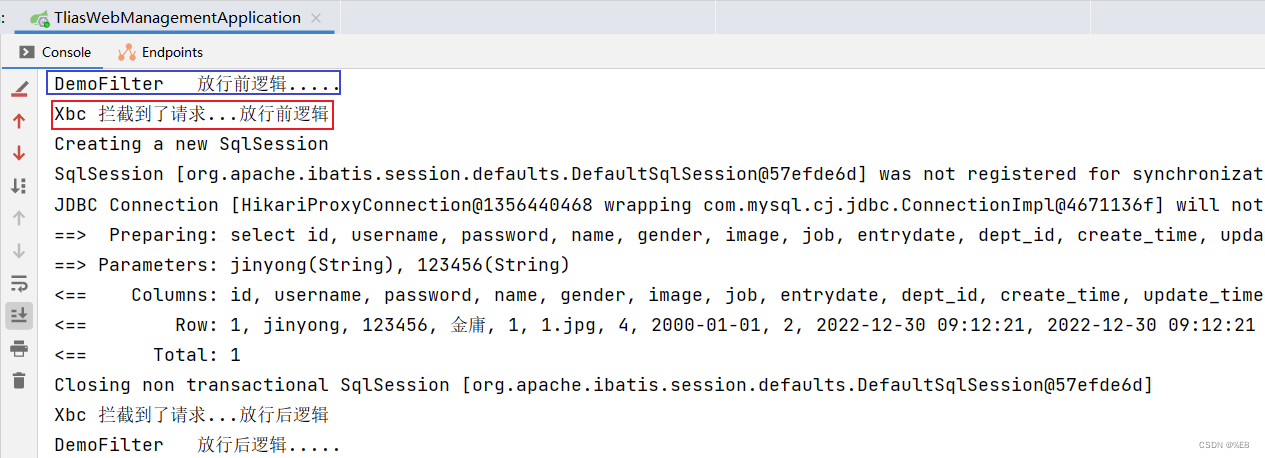Print the console output
1265x458 pixels.
pos(19,348)
